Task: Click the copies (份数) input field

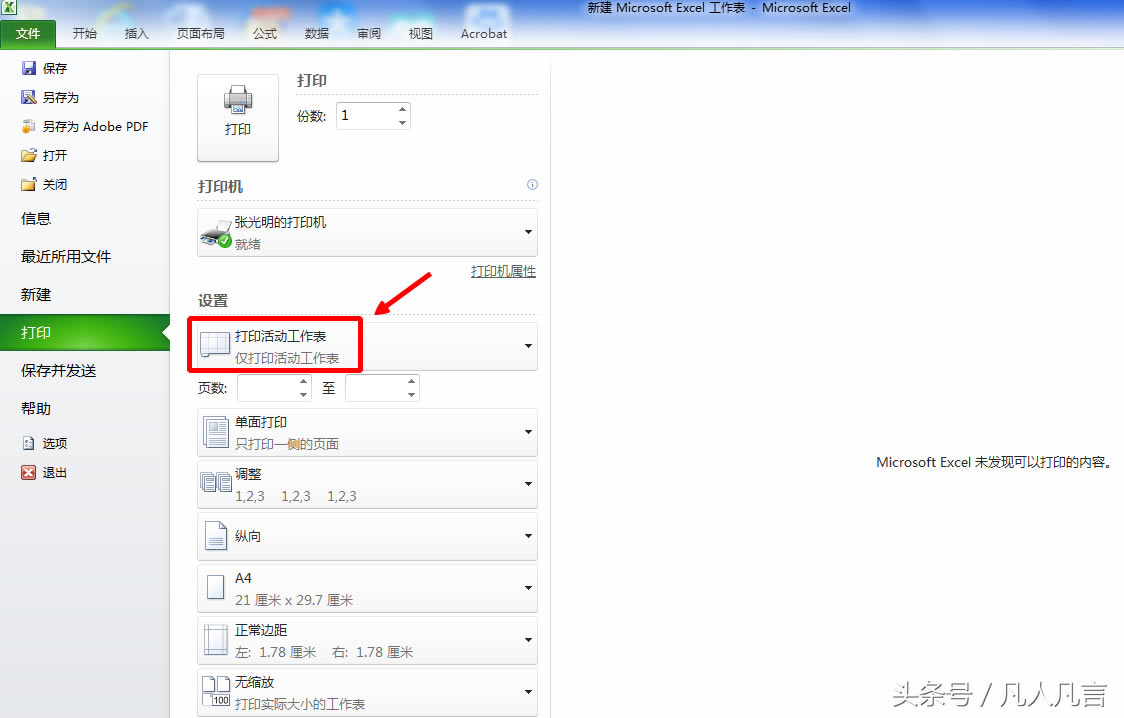Action: click(366, 115)
